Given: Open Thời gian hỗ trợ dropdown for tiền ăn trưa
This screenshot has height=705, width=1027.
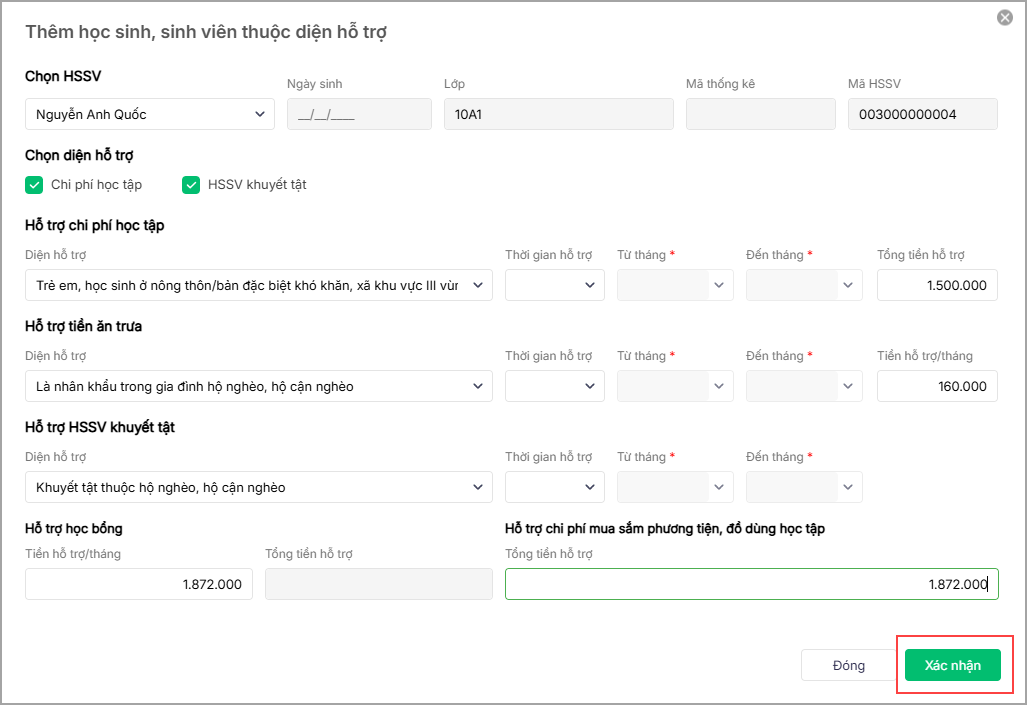Looking at the screenshot, I should 555,387.
